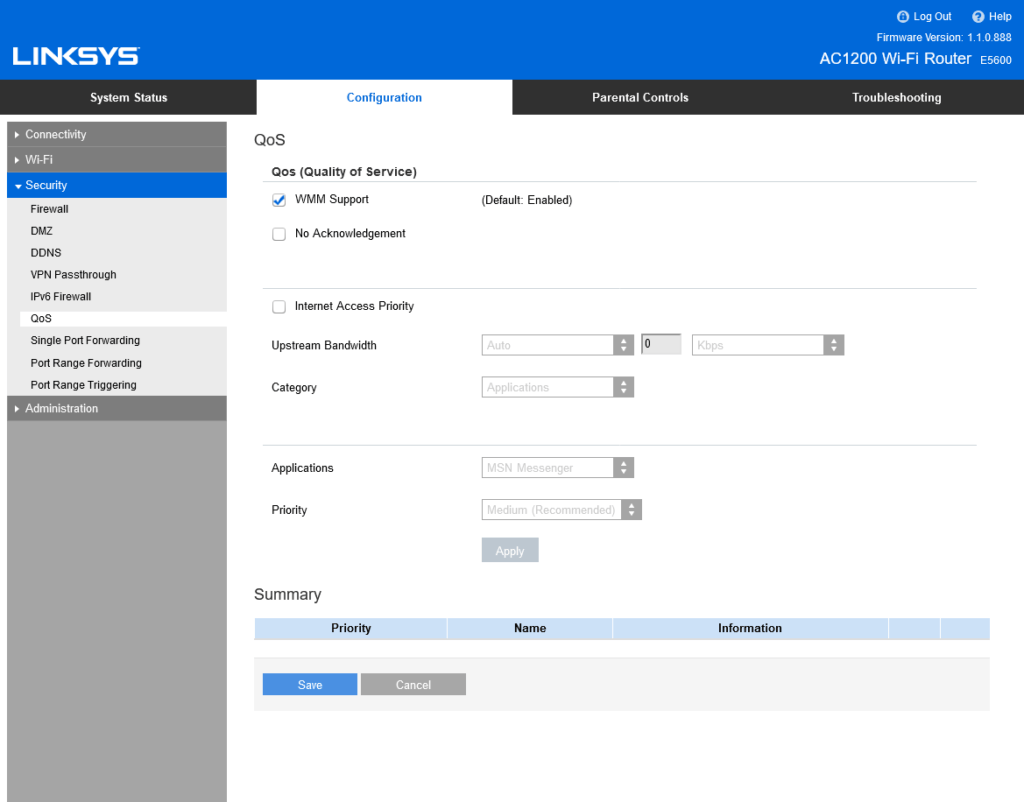
Task: Switch to the System Status tab
Action: point(129,97)
